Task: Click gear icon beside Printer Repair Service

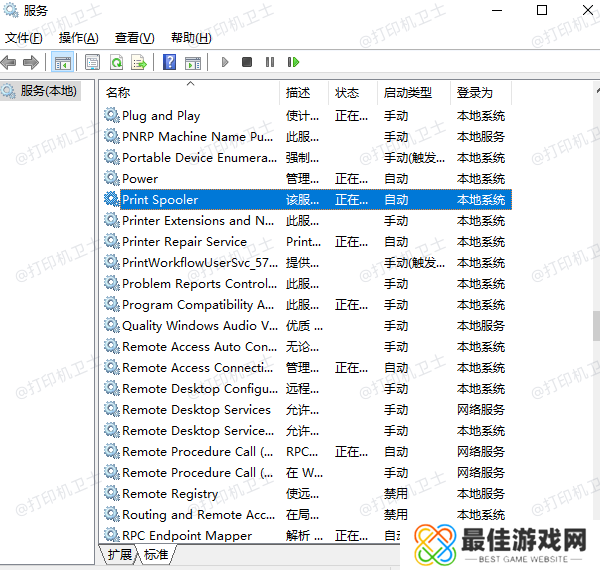Action: (x=112, y=241)
